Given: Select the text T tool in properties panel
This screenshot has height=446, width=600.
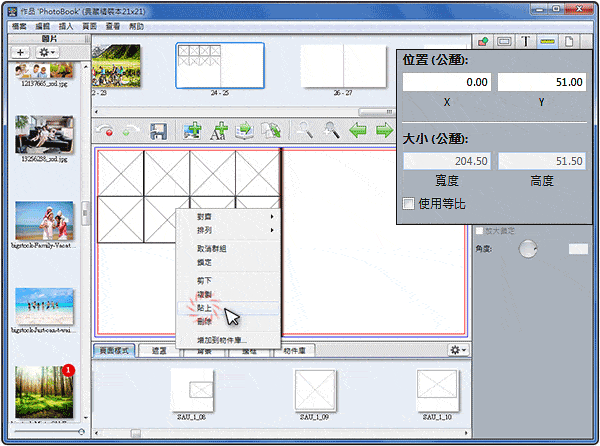Looking at the screenshot, I should pos(525,41).
